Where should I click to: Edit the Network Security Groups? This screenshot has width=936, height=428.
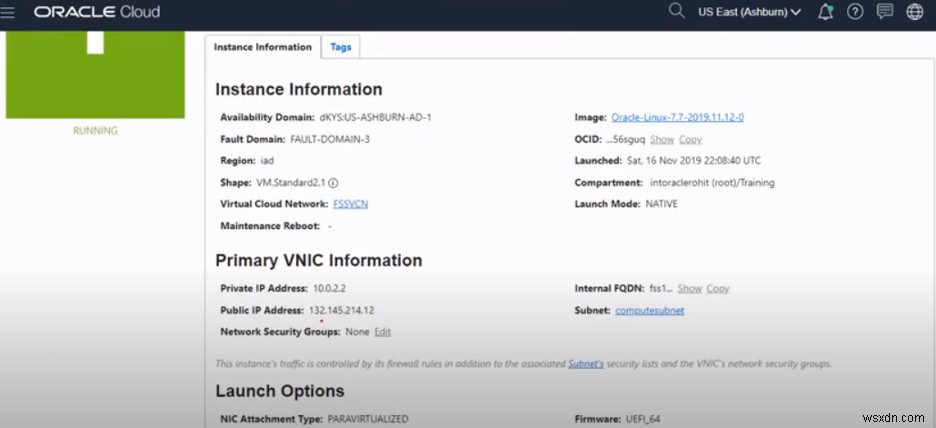(382, 331)
